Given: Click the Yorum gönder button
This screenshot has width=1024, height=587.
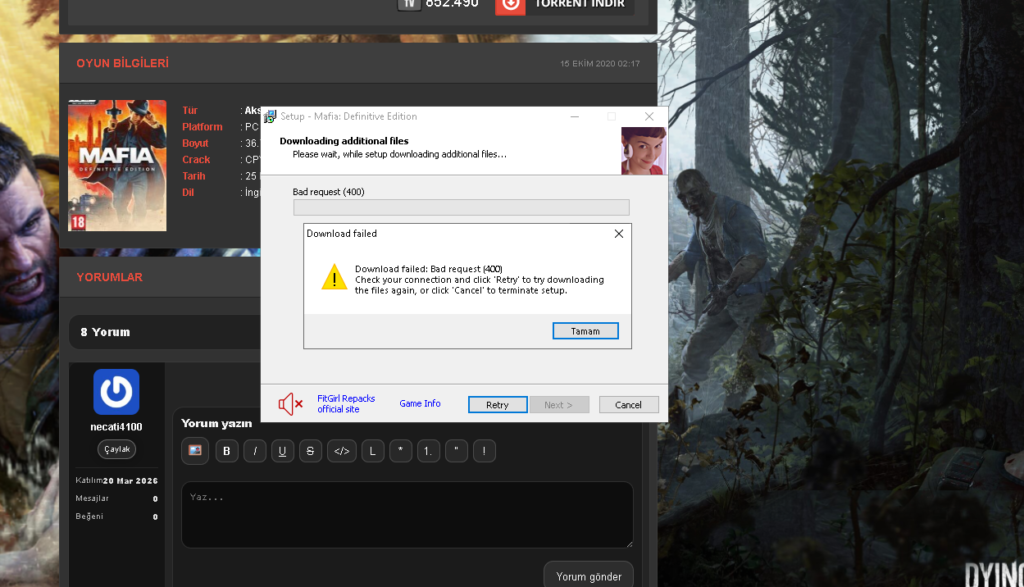Looking at the screenshot, I should click(x=588, y=576).
